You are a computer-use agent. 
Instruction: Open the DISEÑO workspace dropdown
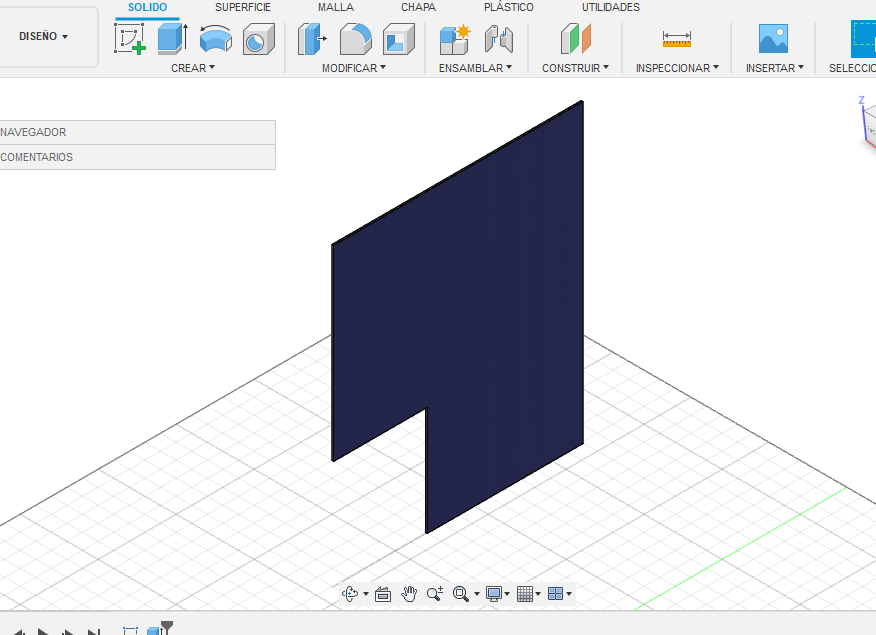(43, 36)
